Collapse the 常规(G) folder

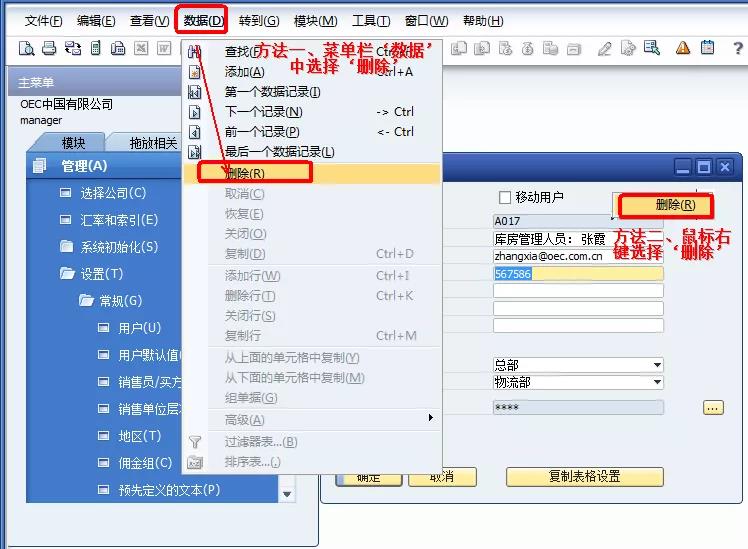pos(86,300)
